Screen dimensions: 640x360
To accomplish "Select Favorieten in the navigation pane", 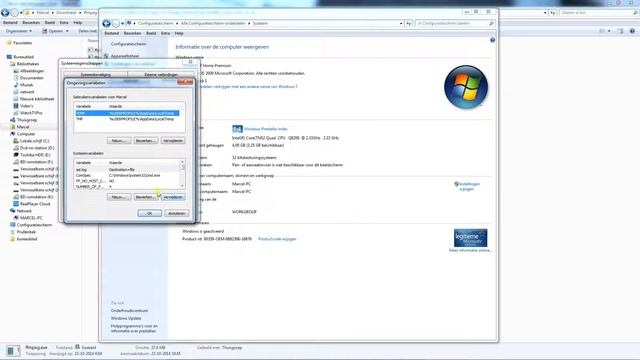I will (22, 43).
